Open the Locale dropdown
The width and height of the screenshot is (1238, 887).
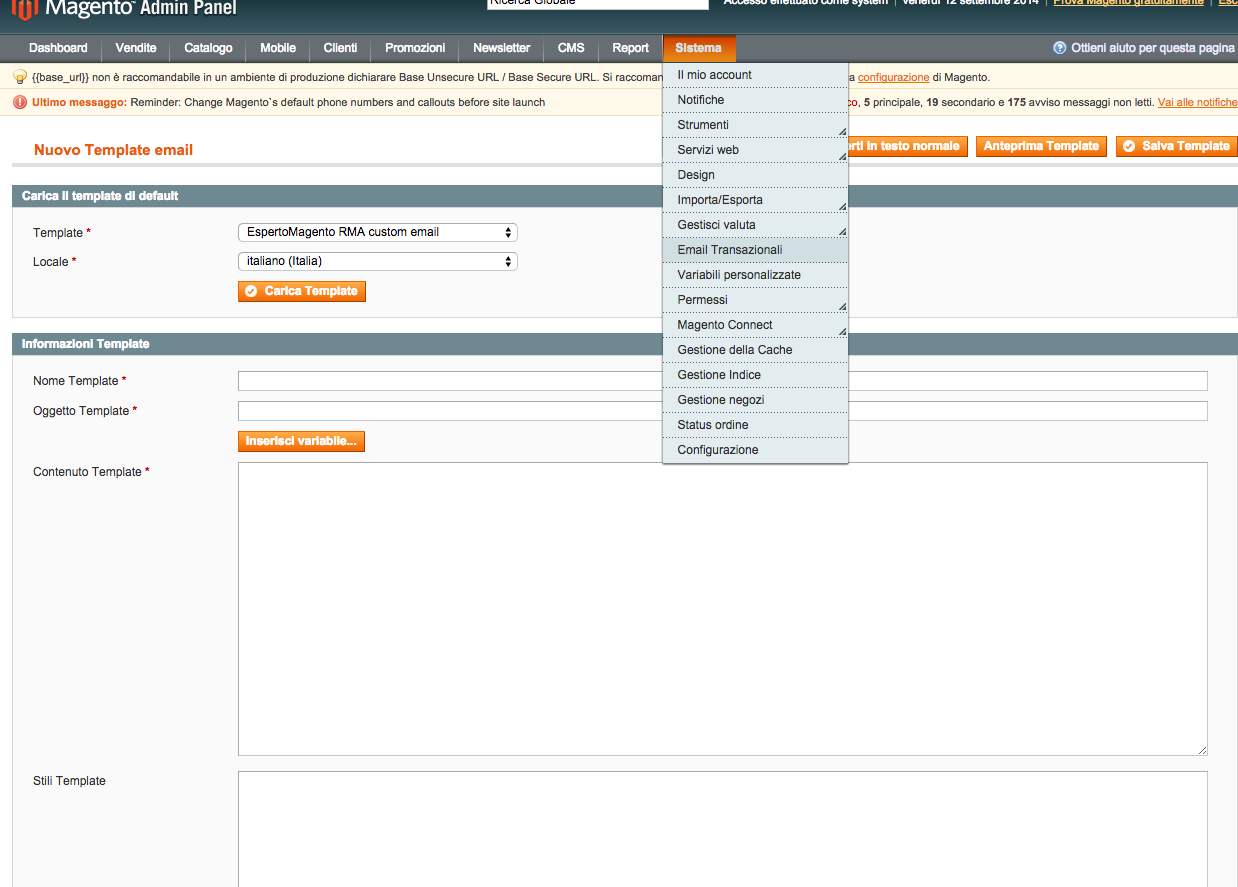pos(378,261)
